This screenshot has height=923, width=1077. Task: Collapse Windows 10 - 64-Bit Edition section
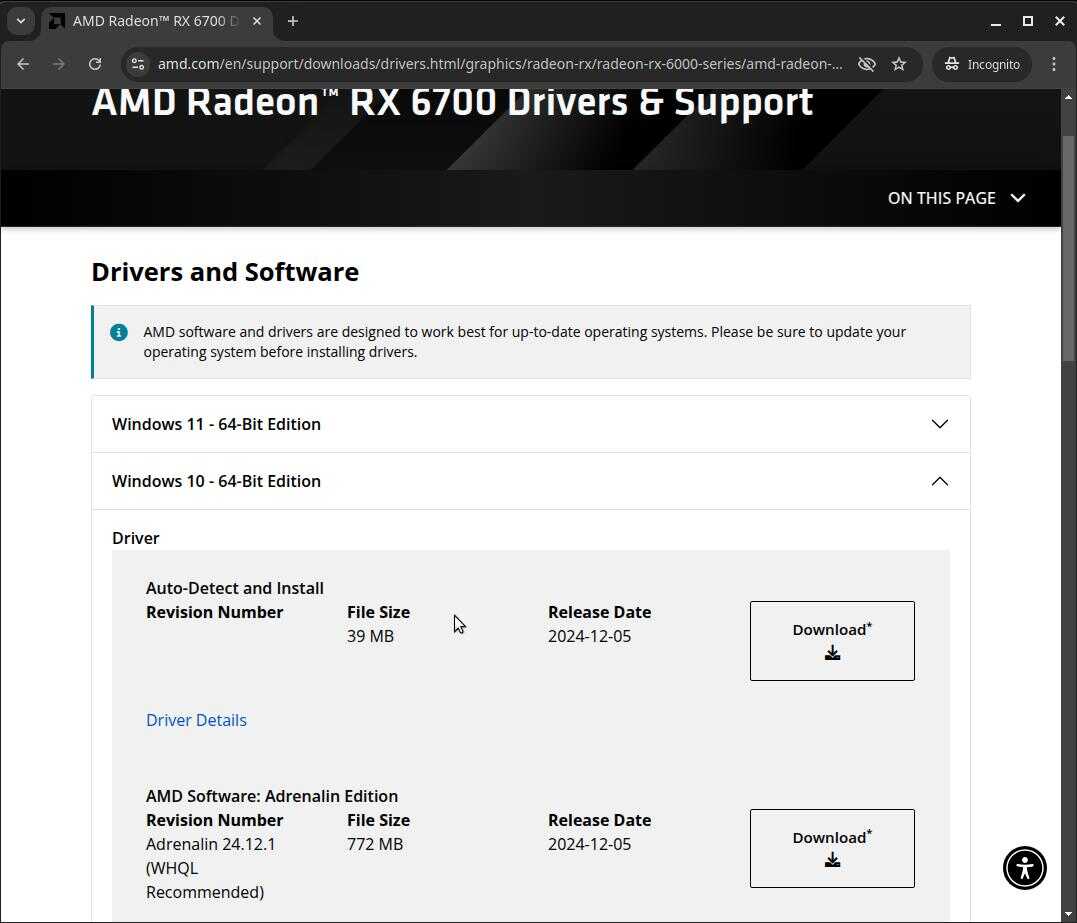pos(530,481)
